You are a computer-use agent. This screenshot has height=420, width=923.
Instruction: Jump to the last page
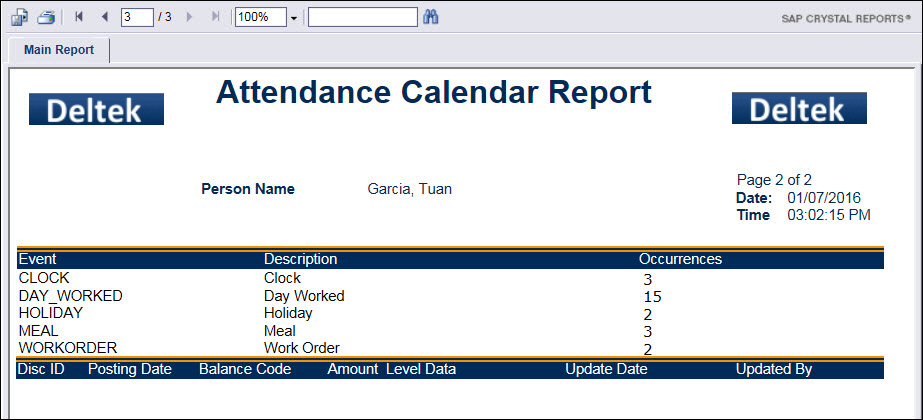[x=215, y=17]
